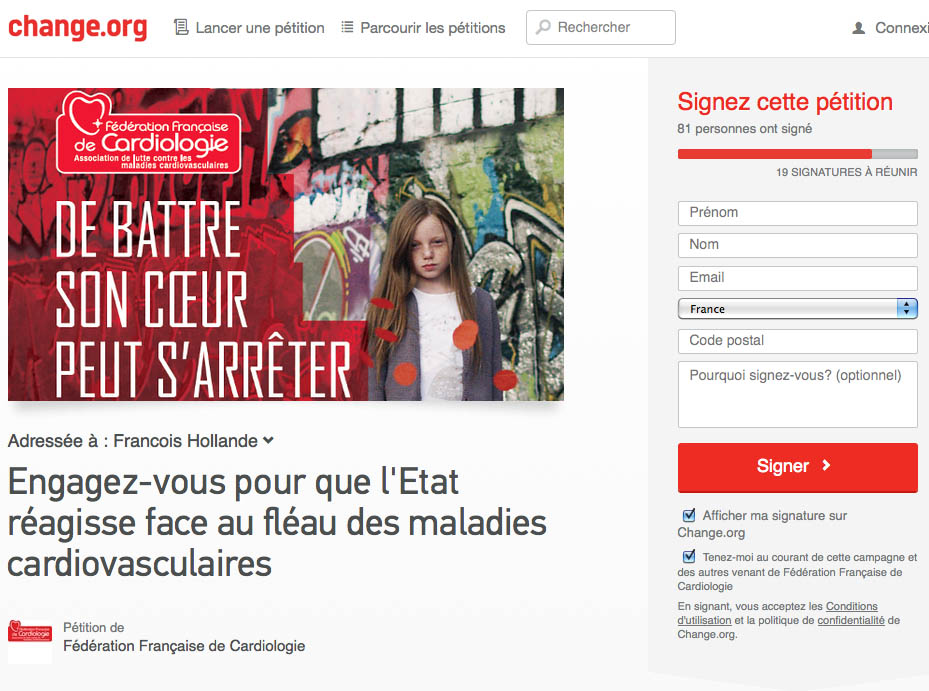Click the magnifier icon in search box
Screen dimensions: 929x691
(543, 27)
